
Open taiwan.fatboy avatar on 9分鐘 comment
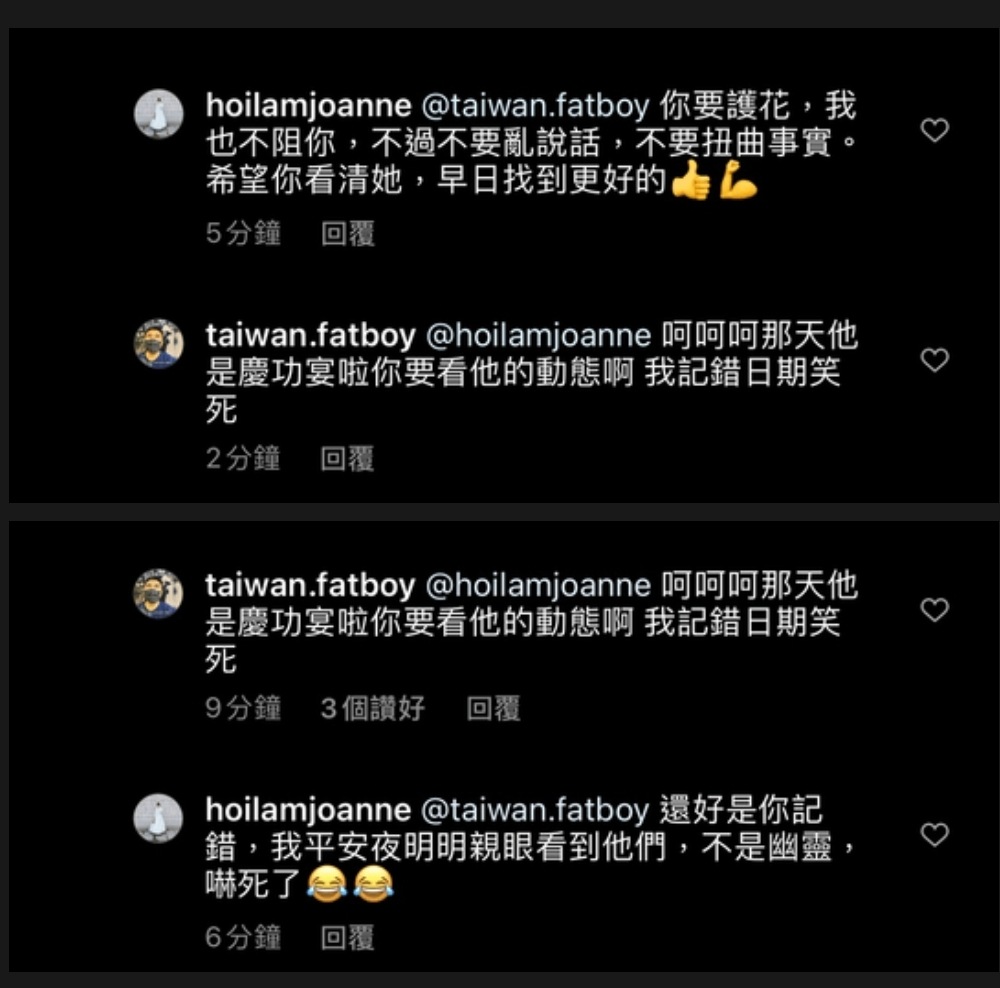click(158, 594)
